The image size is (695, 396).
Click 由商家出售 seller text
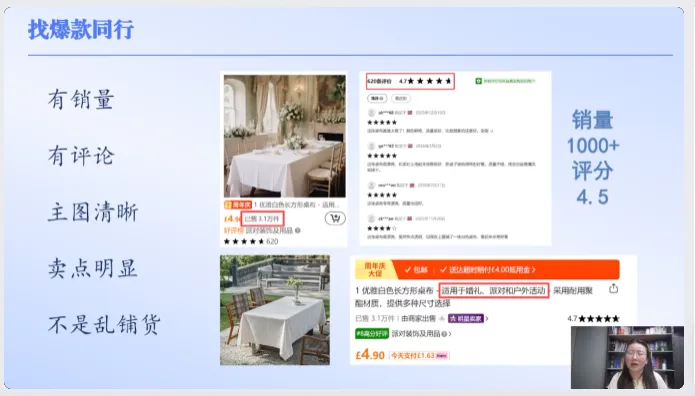418,318
